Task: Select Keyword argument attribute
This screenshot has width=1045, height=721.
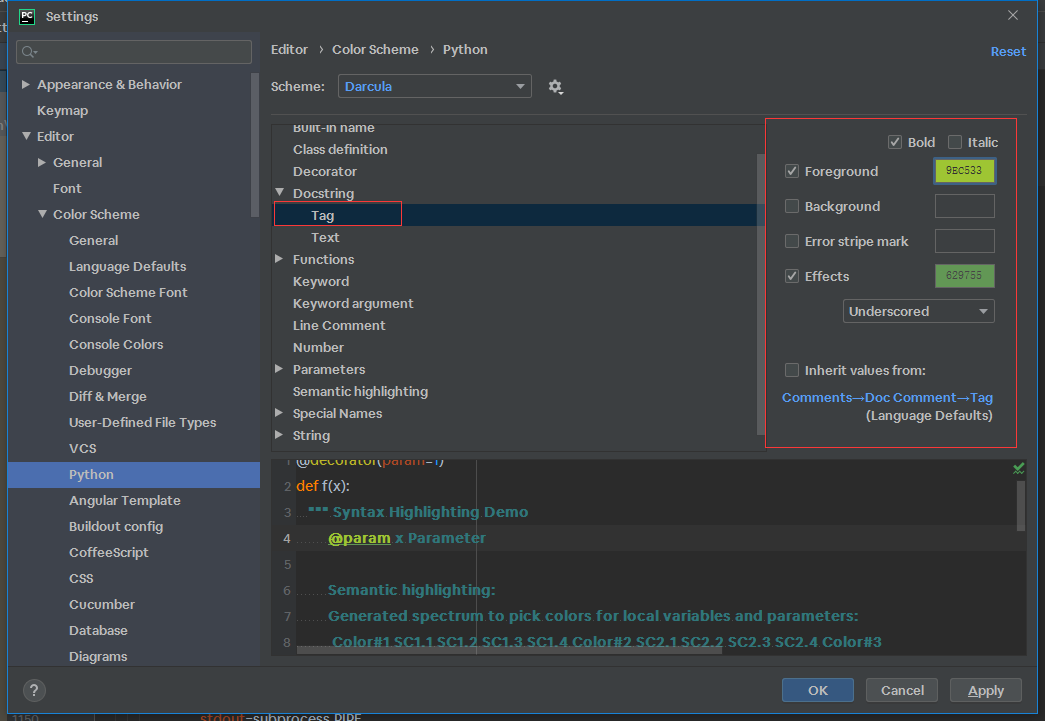Action: pyautogui.click(x=353, y=303)
